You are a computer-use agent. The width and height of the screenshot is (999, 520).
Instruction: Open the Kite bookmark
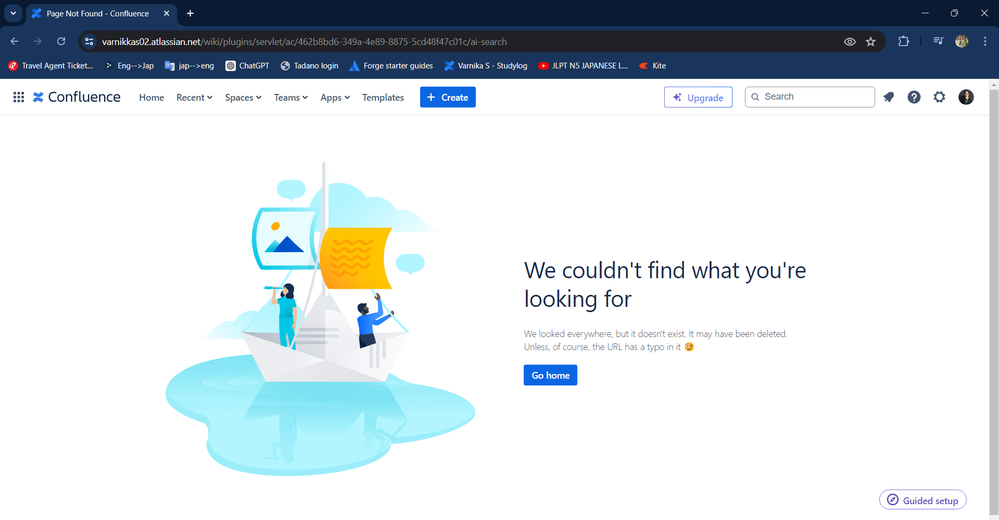tap(652, 66)
